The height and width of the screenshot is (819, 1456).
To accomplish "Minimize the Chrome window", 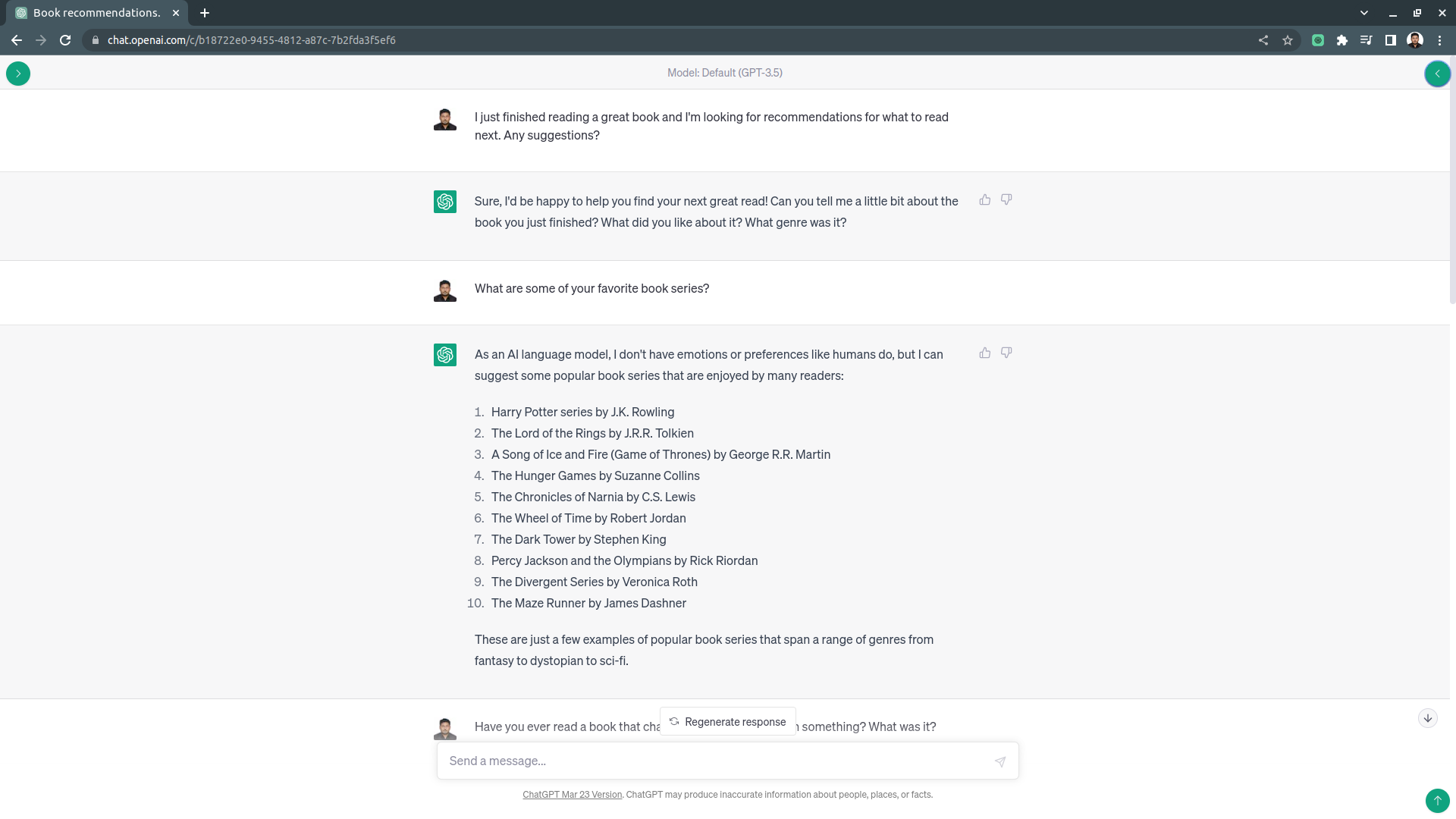I will [1393, 13].
